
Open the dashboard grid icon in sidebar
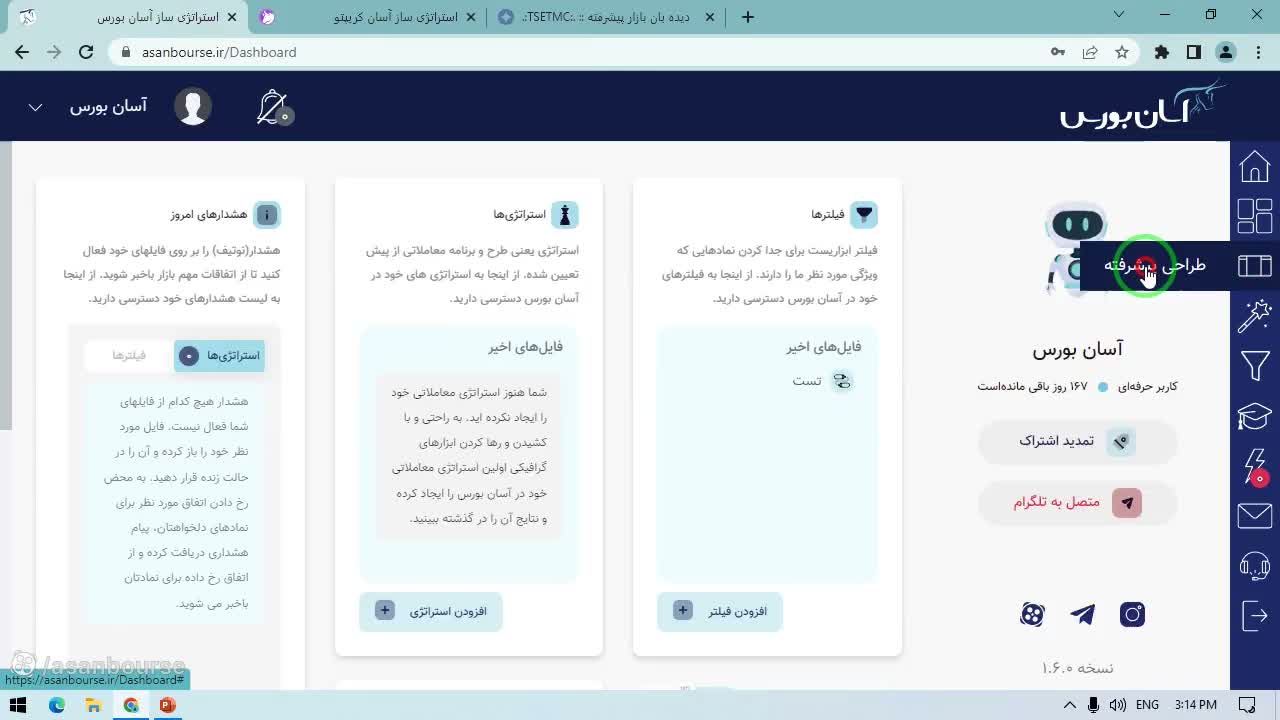[1254, 216]
